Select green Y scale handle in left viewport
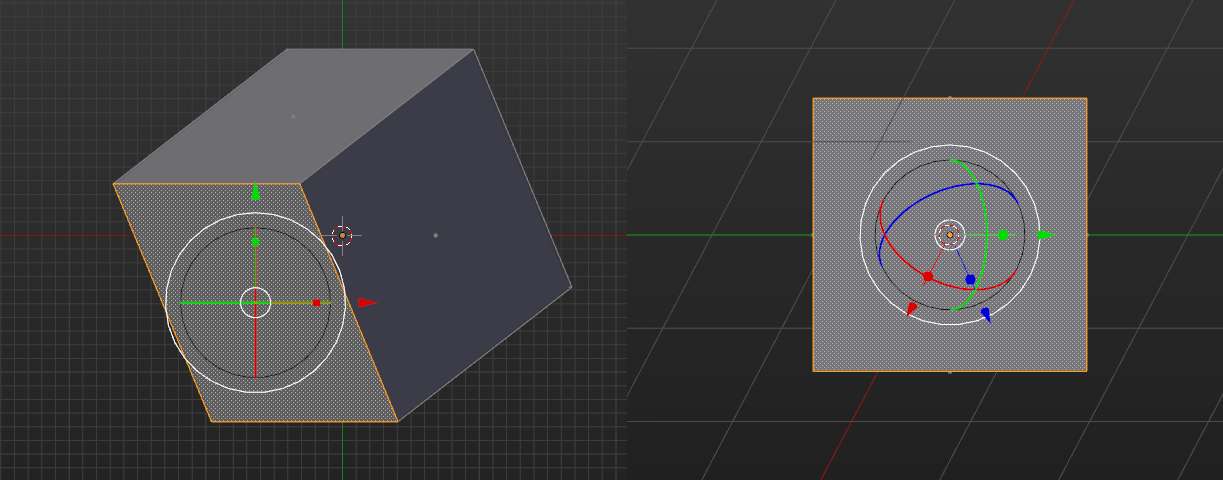The image size is (1223, 480). [255, 241]
